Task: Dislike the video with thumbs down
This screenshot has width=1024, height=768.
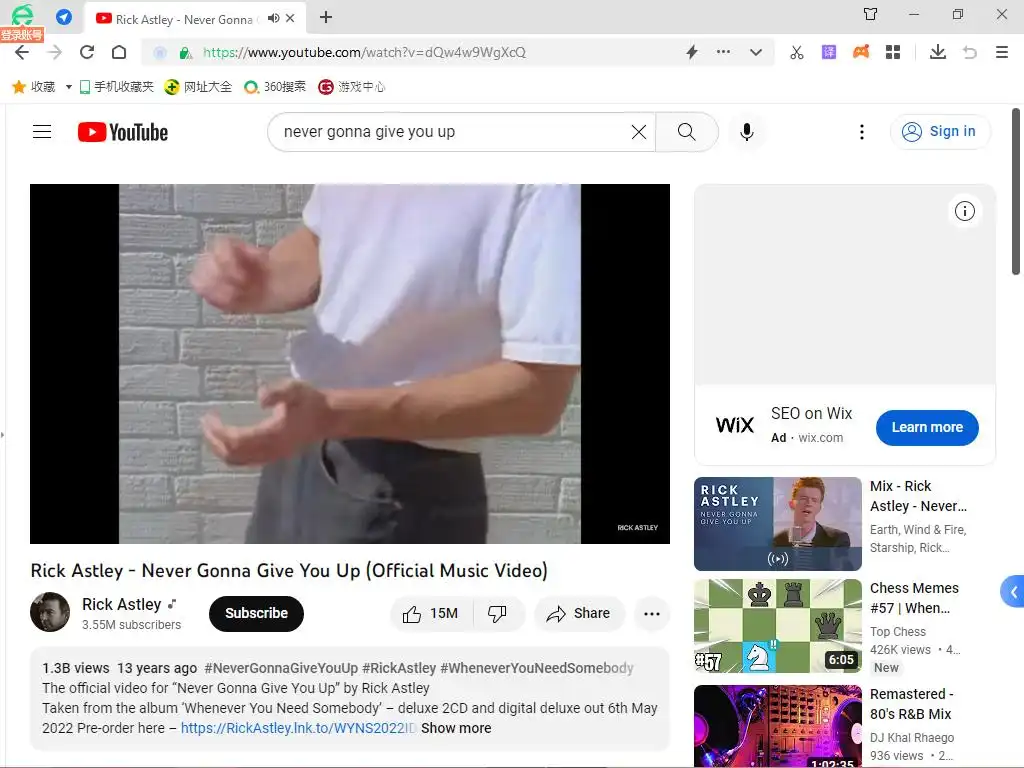Action: 498,614
